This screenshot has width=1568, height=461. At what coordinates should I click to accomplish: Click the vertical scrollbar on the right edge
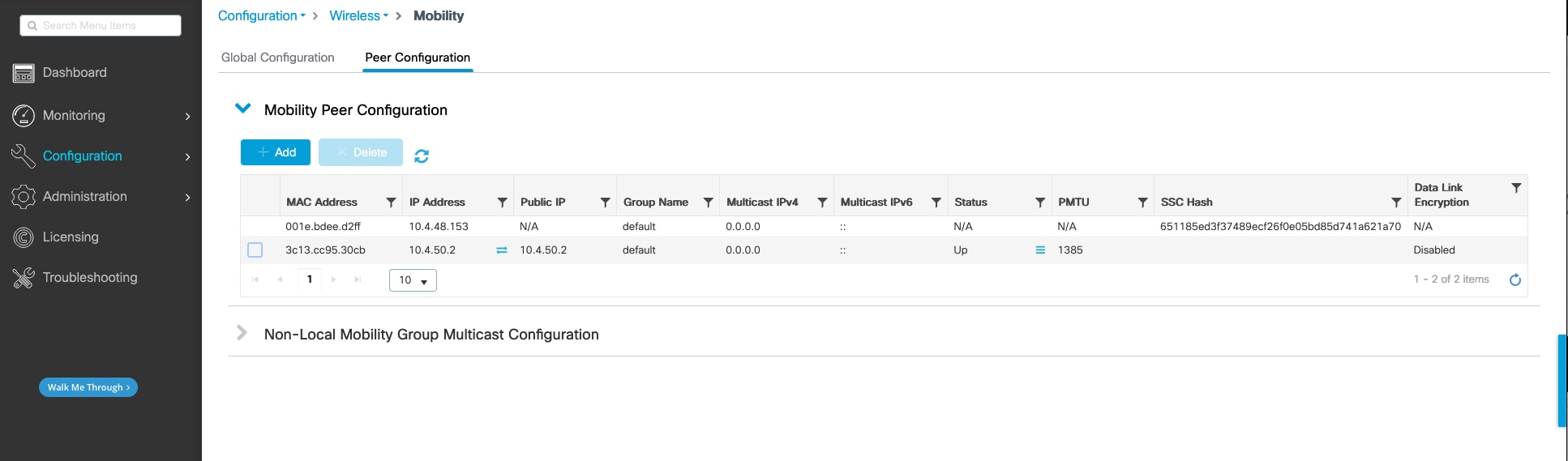pyautogui.click(x=1562, y=381)
